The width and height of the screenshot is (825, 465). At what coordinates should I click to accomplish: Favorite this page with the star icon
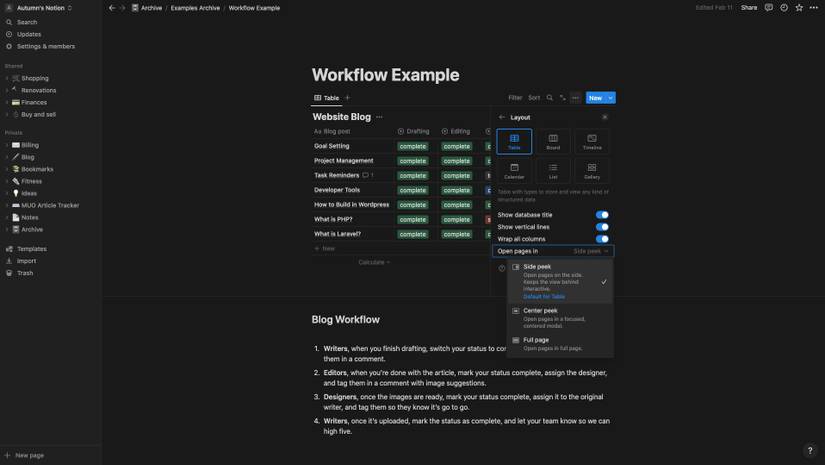point(798,8)
